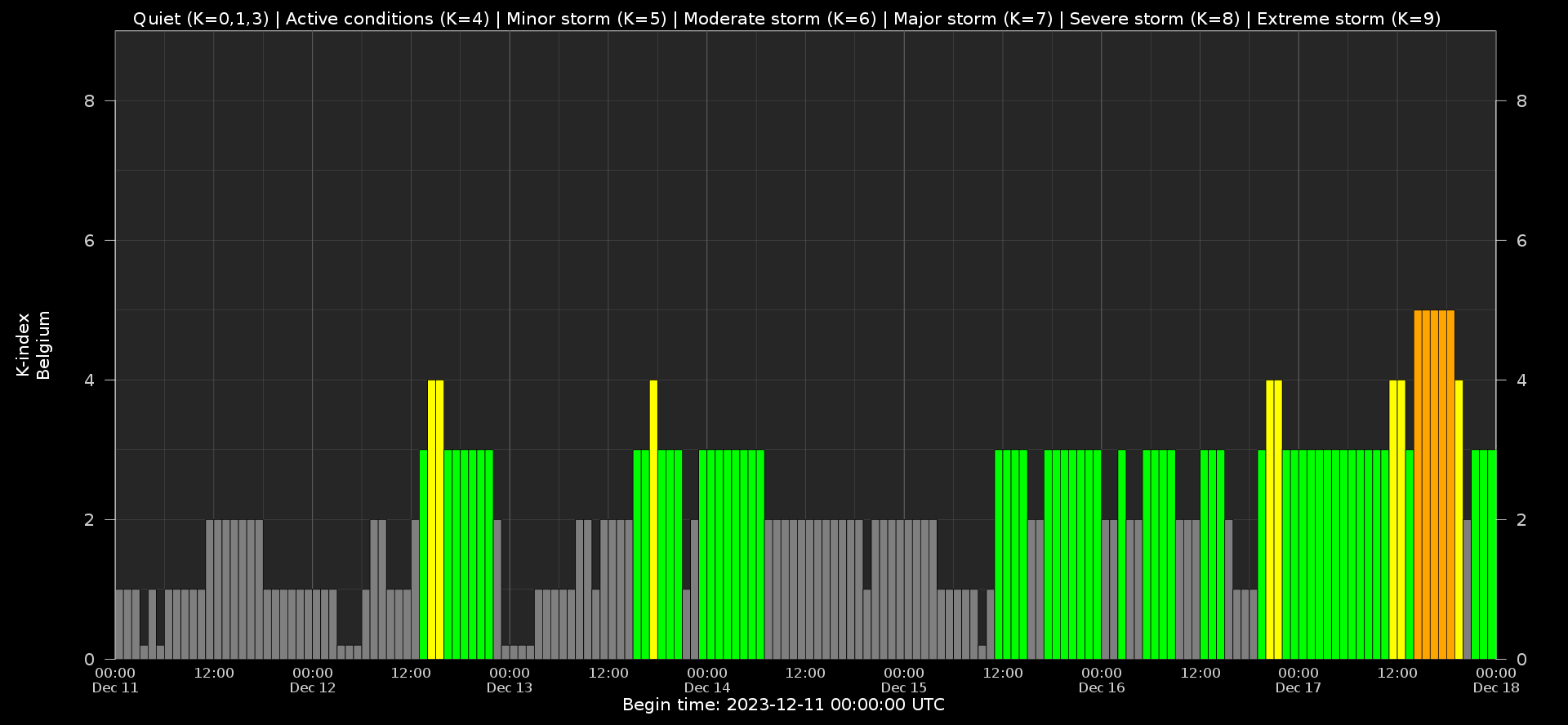
Task: Select the 'Dec 16' date tick label
Action: pos(1102,687)
